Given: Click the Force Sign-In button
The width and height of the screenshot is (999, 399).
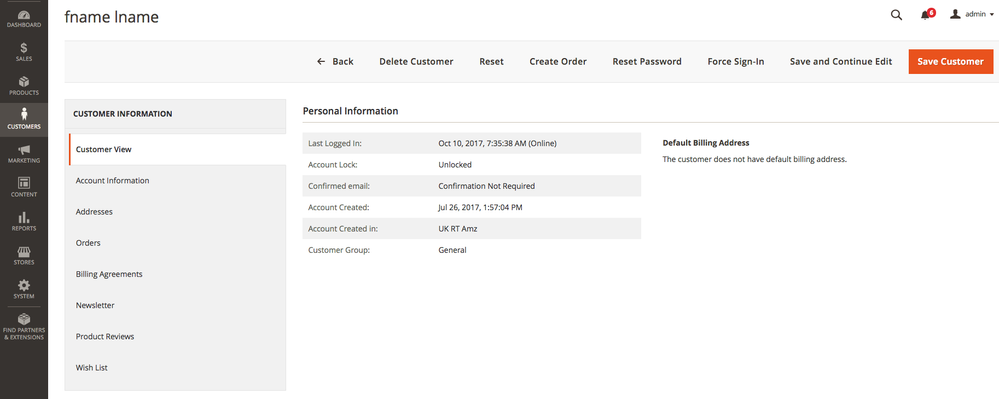Looking at the screenshot, I should 736,61.
